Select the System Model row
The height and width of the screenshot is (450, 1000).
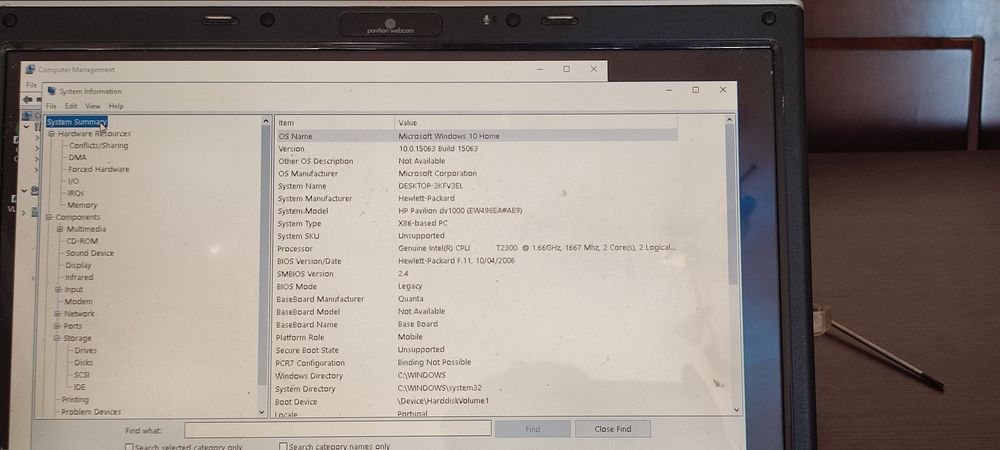click(476, 211)
